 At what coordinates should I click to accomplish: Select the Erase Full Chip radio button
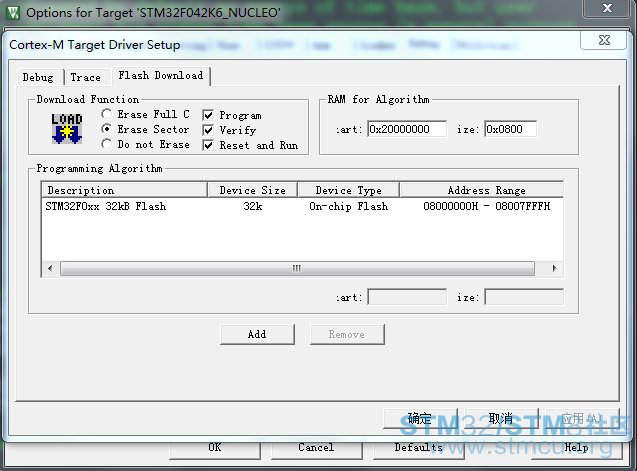106,114
